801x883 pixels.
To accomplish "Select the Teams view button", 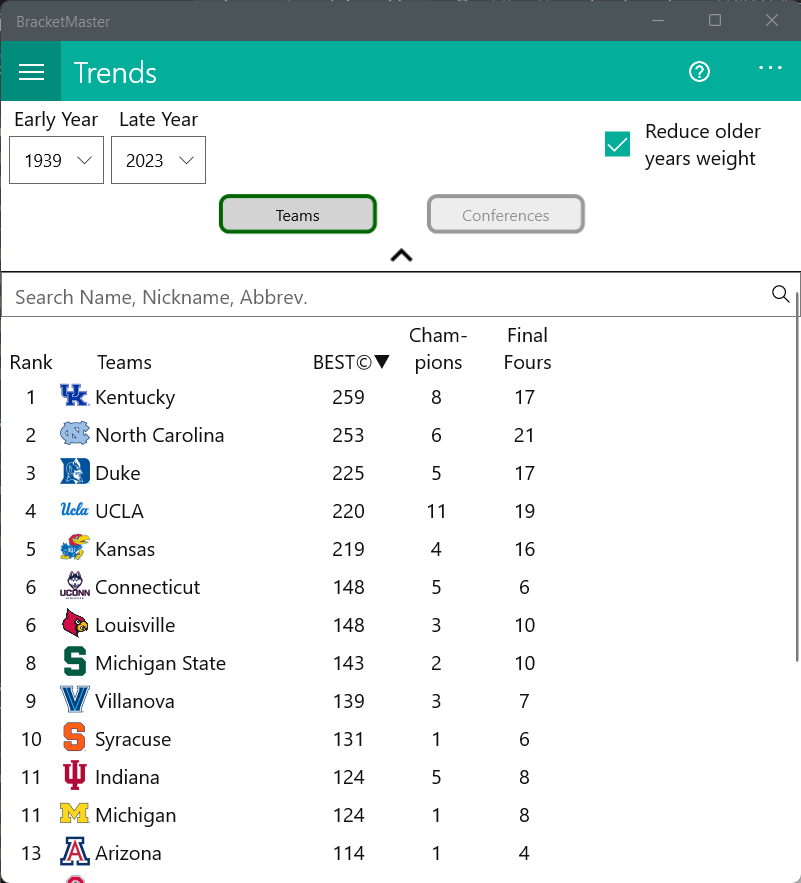I will [297, 215].
